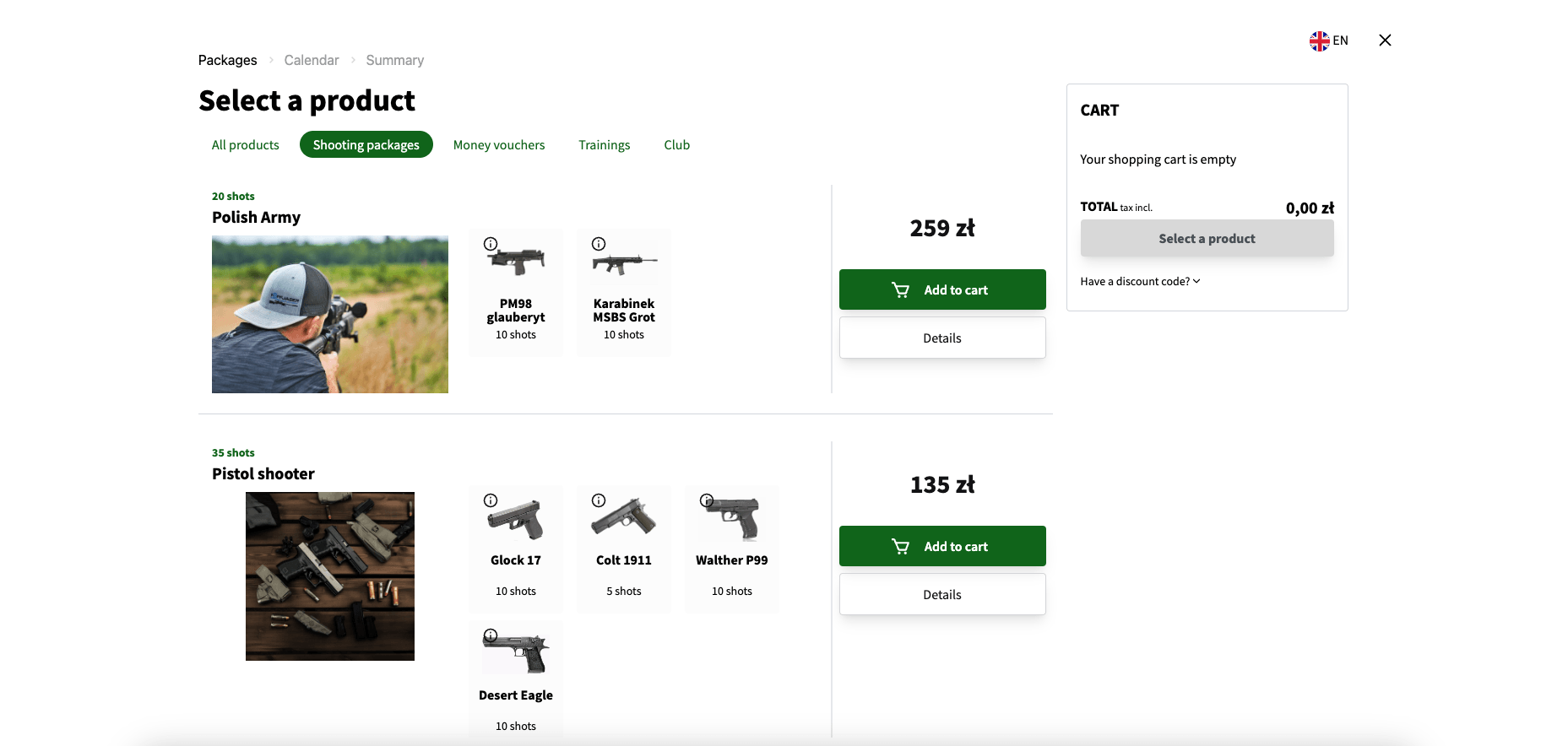The height and width of the screenshot is (746, 1568).
Task: Go to the Club tab
Action: (677, 145)
